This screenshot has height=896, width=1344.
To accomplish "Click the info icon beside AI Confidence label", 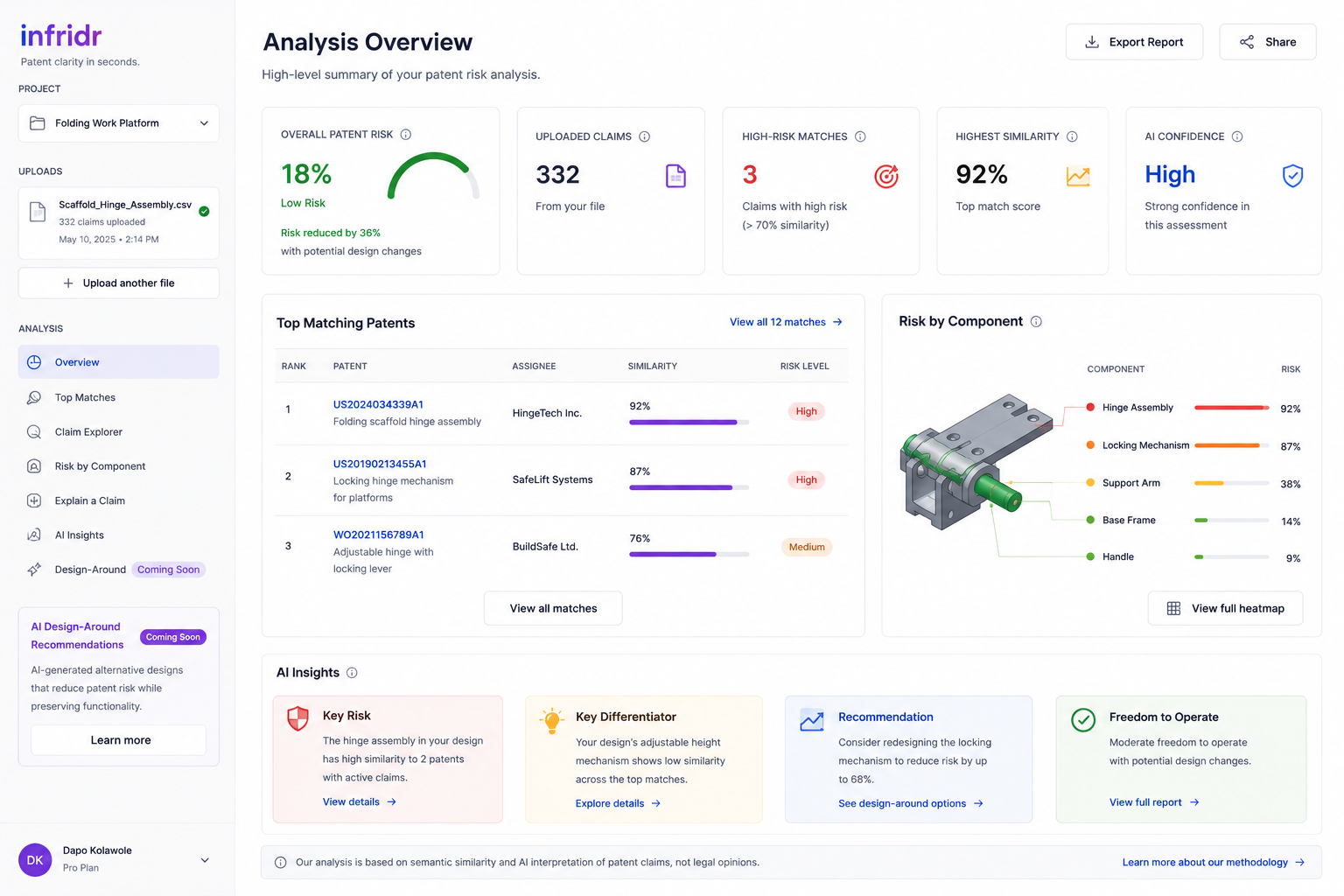I will click(1237, 136).
